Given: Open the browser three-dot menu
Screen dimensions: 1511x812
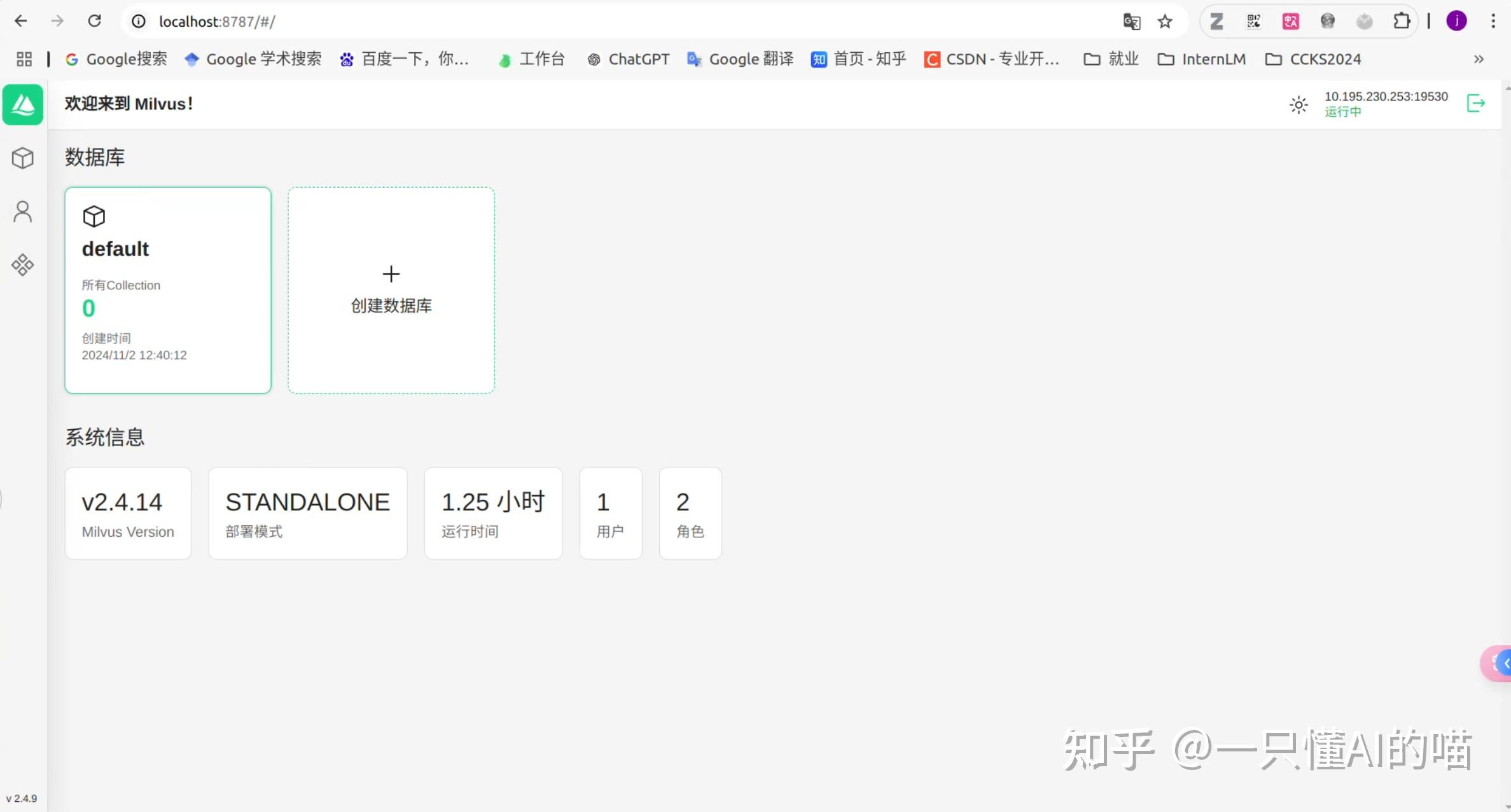Looking at the screenshot, I should point(1494,21).
